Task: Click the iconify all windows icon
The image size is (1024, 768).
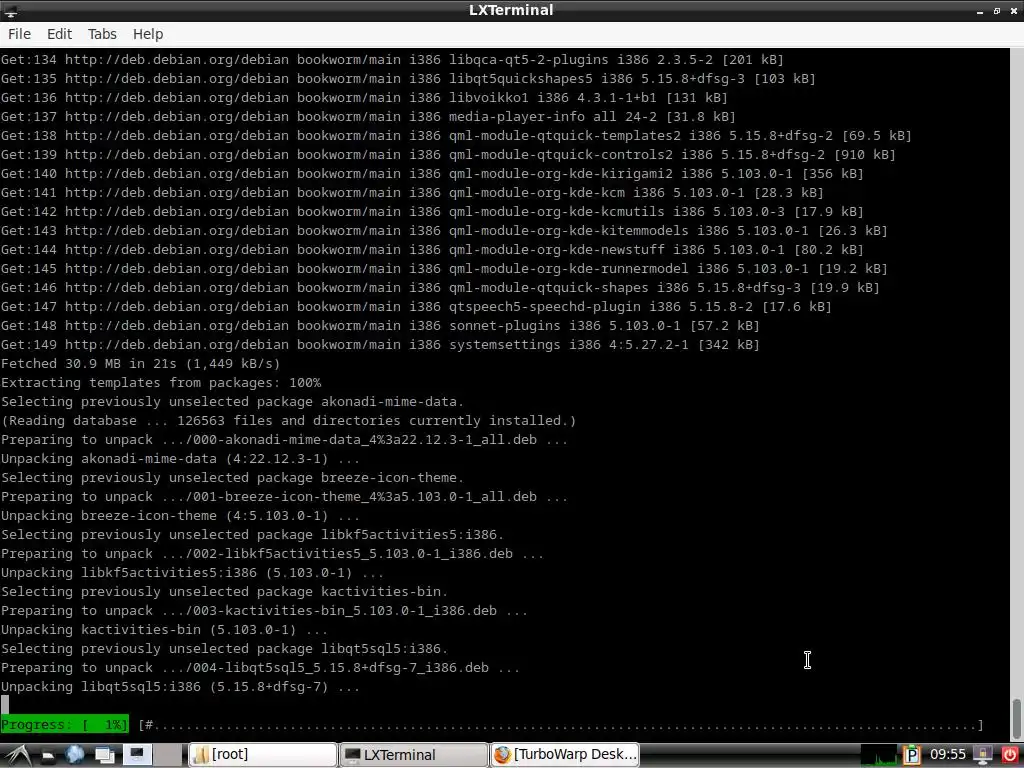Action: 104,755
